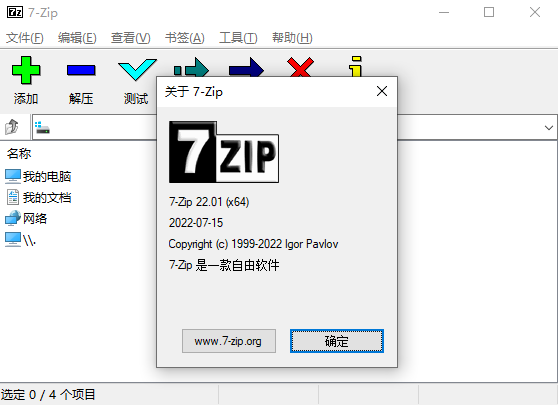Select the 我的电脑 list entry

(x=38, y=177)
